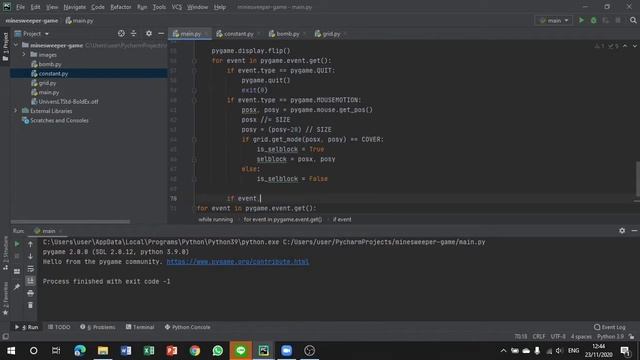This screenshot has width=640, height=360.
Task: Click Project panel horizontal scrollbar
Action: (70, 222)
